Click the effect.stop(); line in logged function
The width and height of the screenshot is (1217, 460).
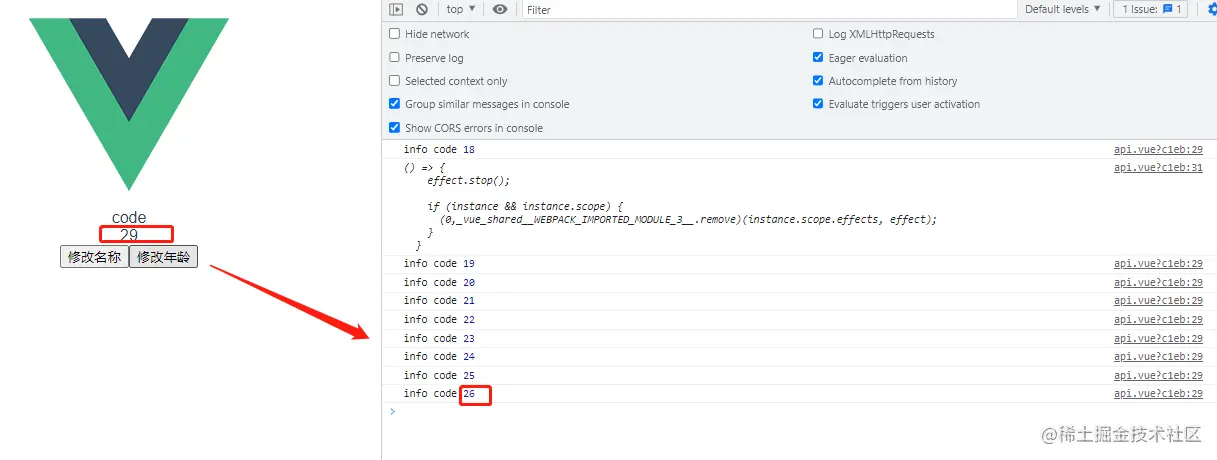(x=469, y=181)
